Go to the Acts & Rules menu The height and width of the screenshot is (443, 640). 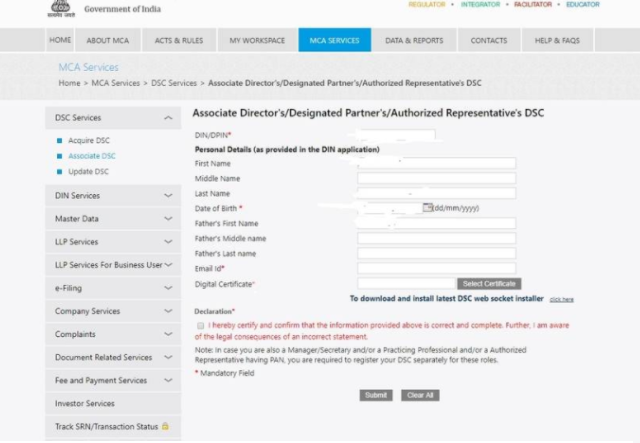[x=179, y=40]
